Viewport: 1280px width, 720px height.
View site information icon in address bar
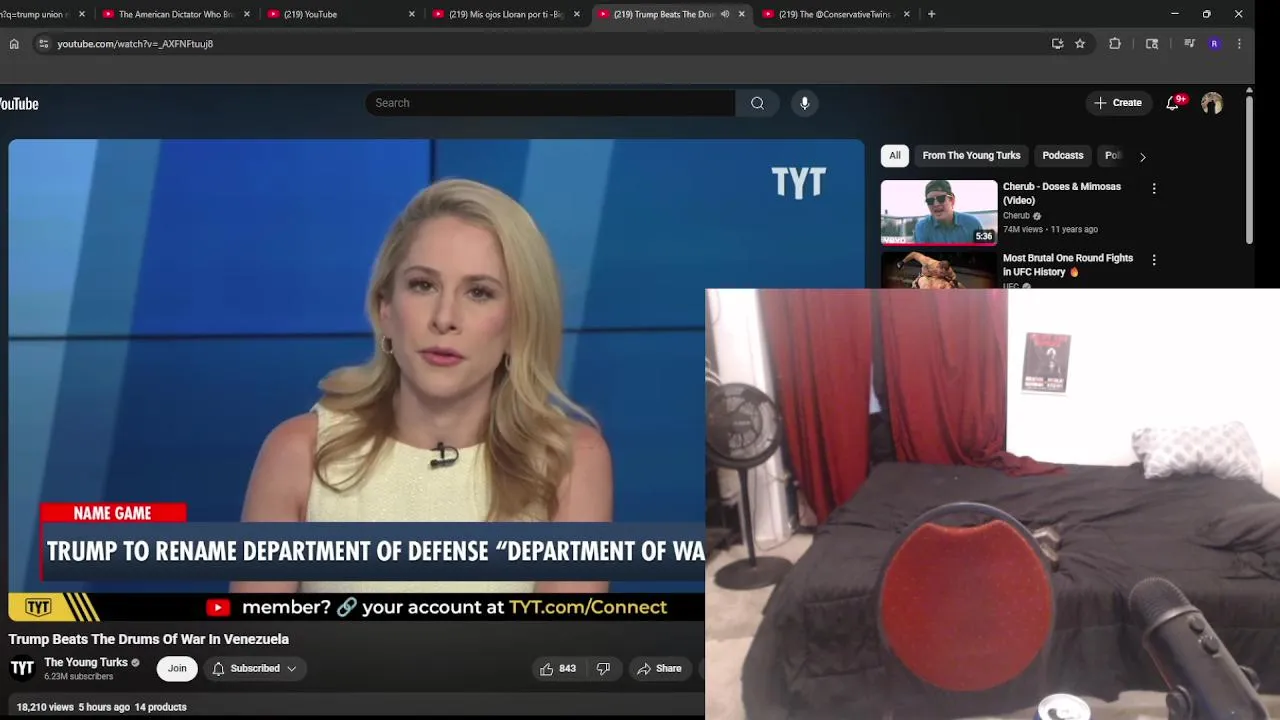click(43, 44)
